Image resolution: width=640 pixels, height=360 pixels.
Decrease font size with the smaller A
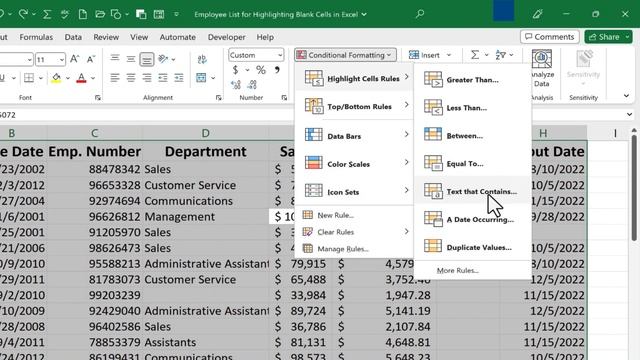[91, 59]
